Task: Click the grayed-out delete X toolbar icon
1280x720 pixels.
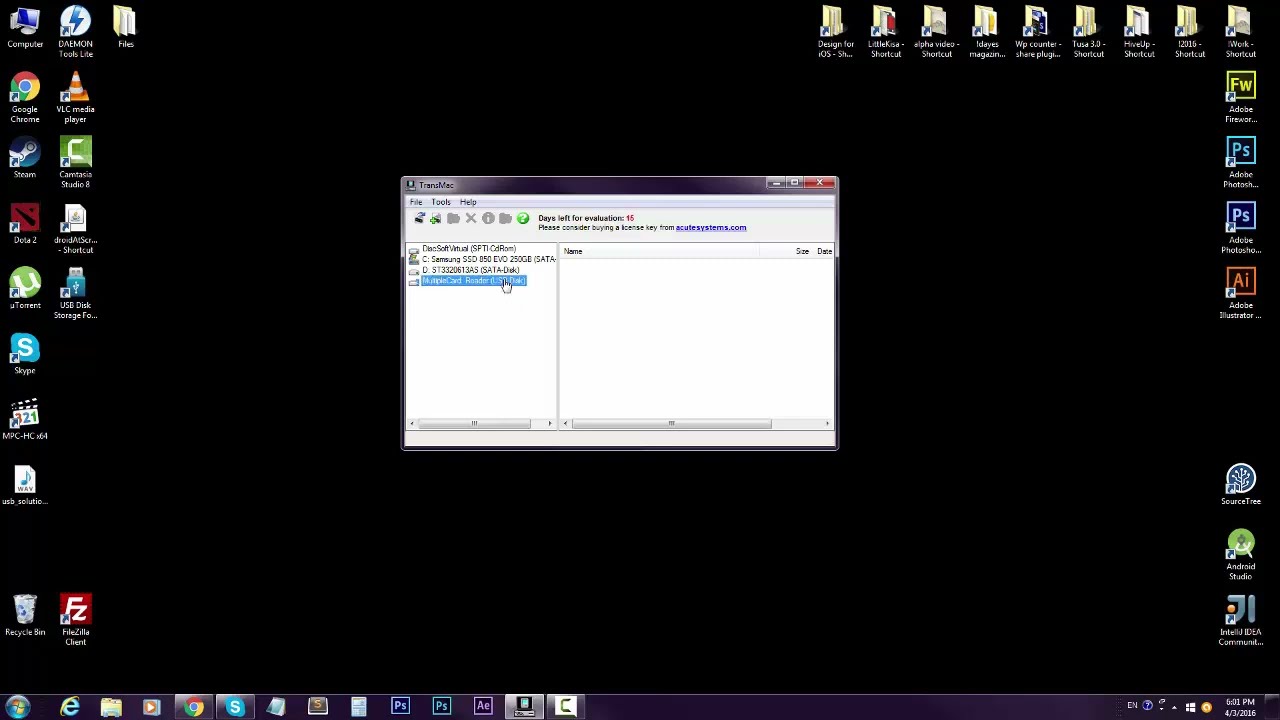Action: [471, 218]
